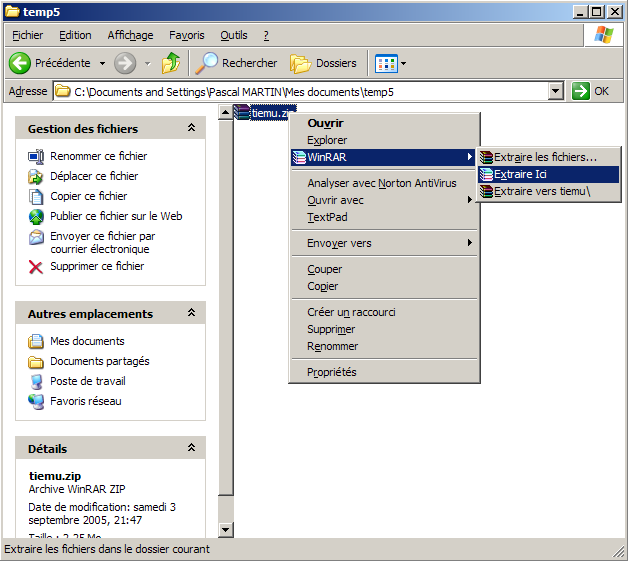Click the Windows flag logo
This screenshot has height=561, width=628.
[x=604, y=35]
